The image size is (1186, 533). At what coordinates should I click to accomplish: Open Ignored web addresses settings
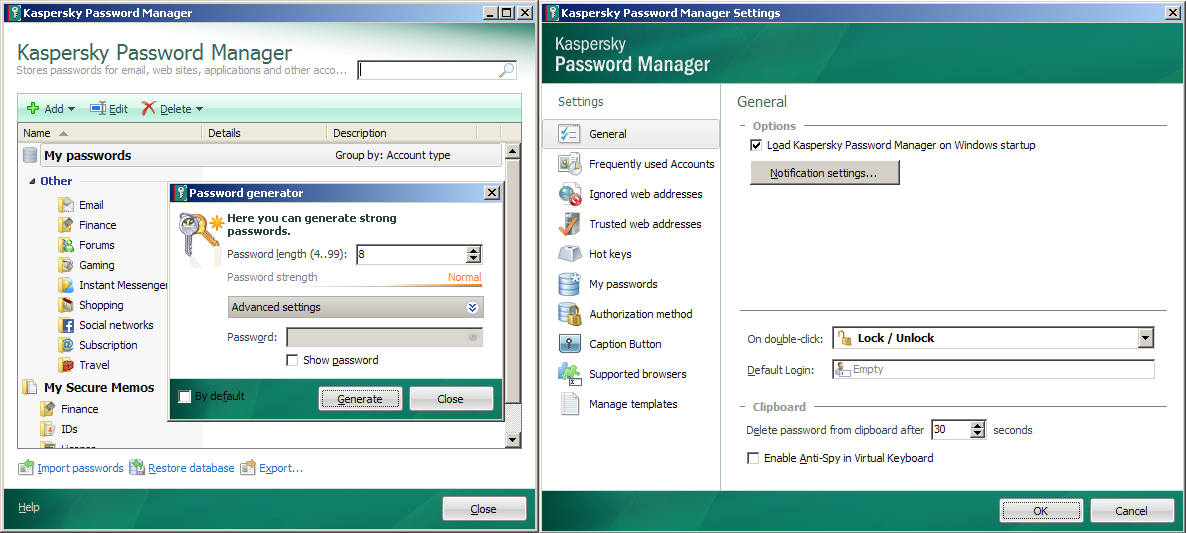click(x=645, y=194)
